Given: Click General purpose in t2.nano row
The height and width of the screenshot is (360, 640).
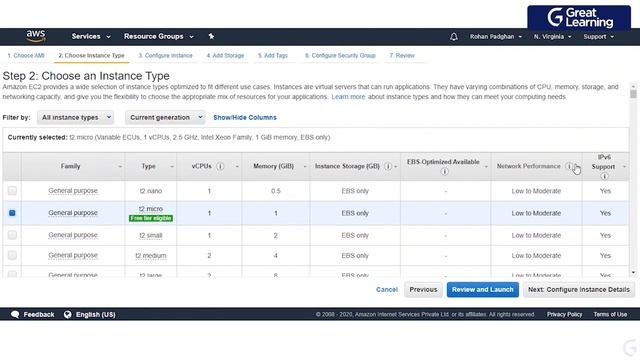Looking at the screenshot, I should (73, 191).
